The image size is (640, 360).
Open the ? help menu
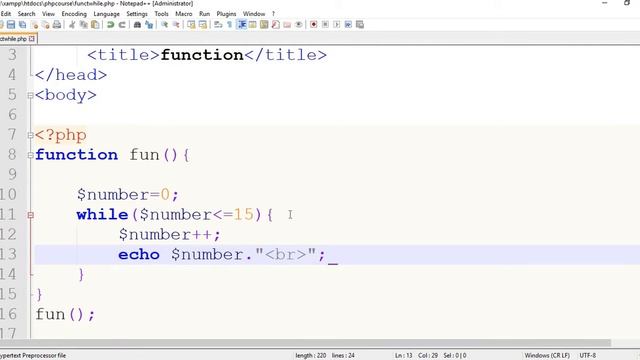[273, 14]
